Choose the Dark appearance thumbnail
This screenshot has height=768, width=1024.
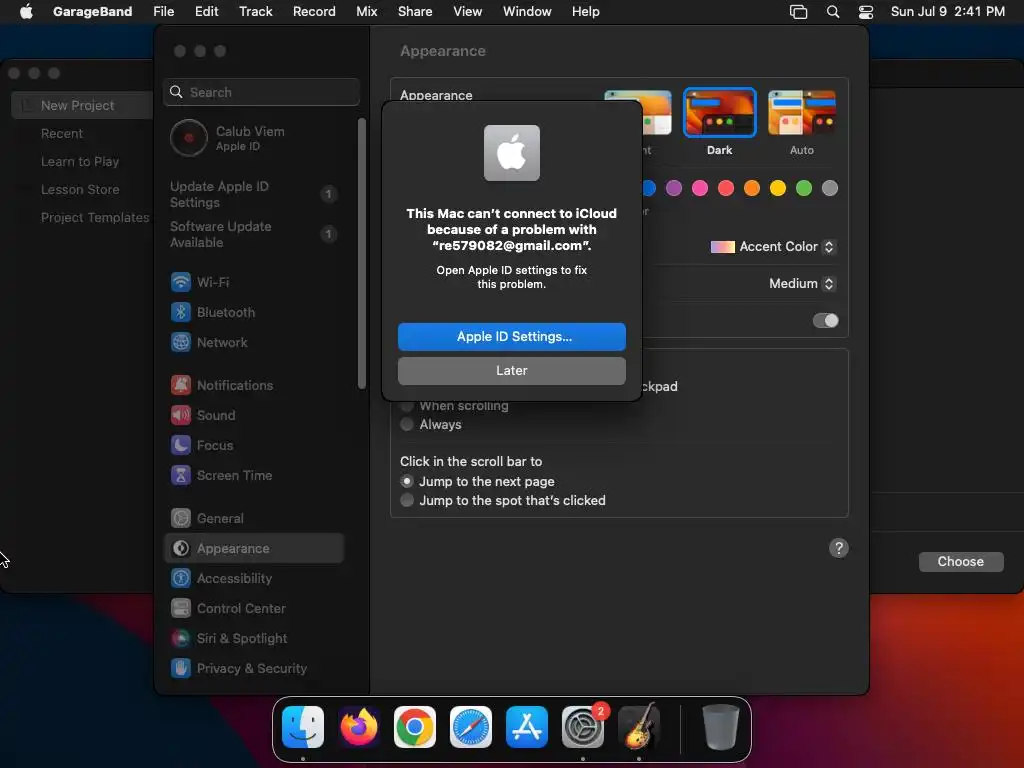[x=719, y=112]
